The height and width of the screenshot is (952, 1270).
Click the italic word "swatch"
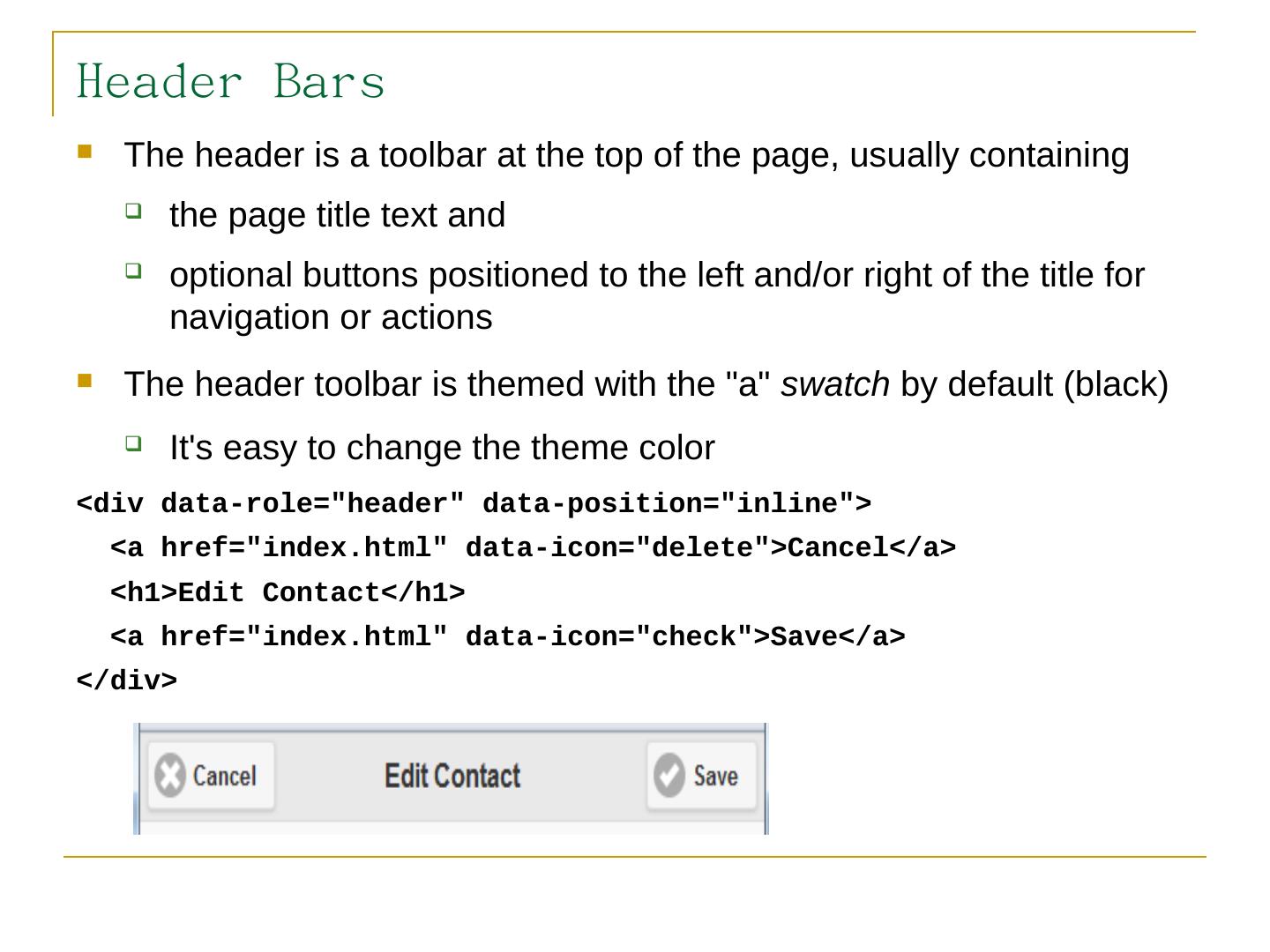[x=835, y=385]
